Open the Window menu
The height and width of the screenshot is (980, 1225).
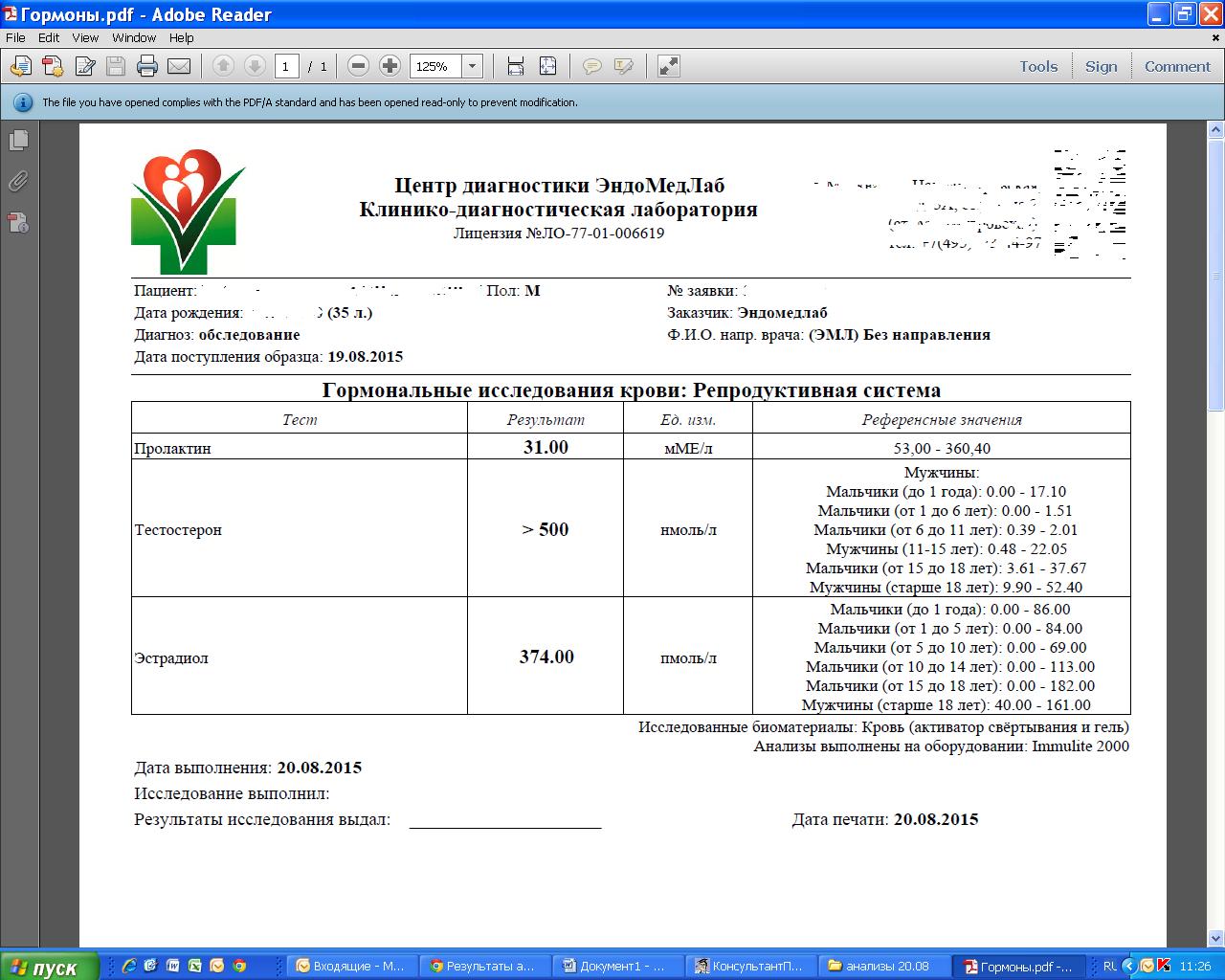tap(134, 38)
